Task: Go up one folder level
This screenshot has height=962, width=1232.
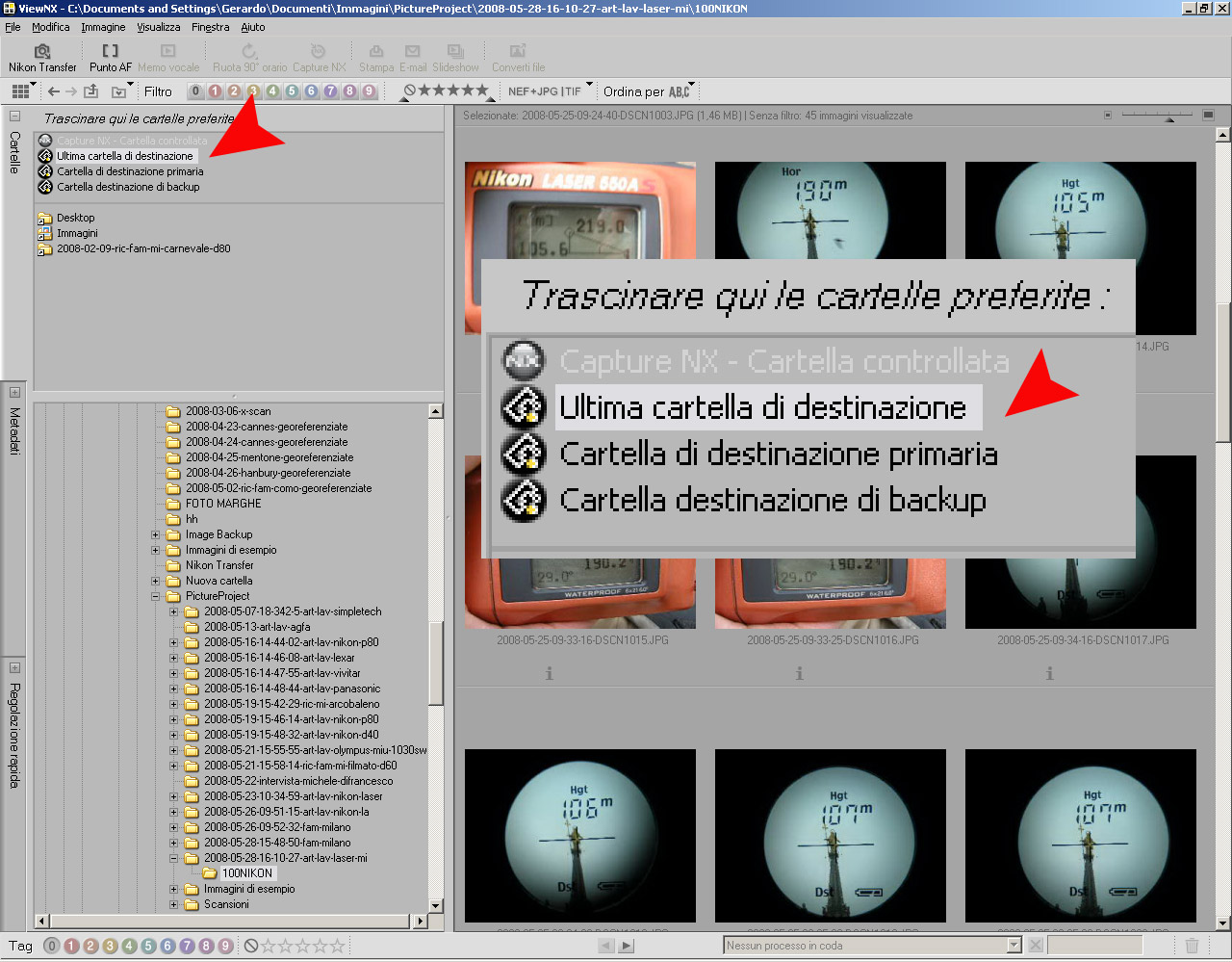Action: [91, 91]
